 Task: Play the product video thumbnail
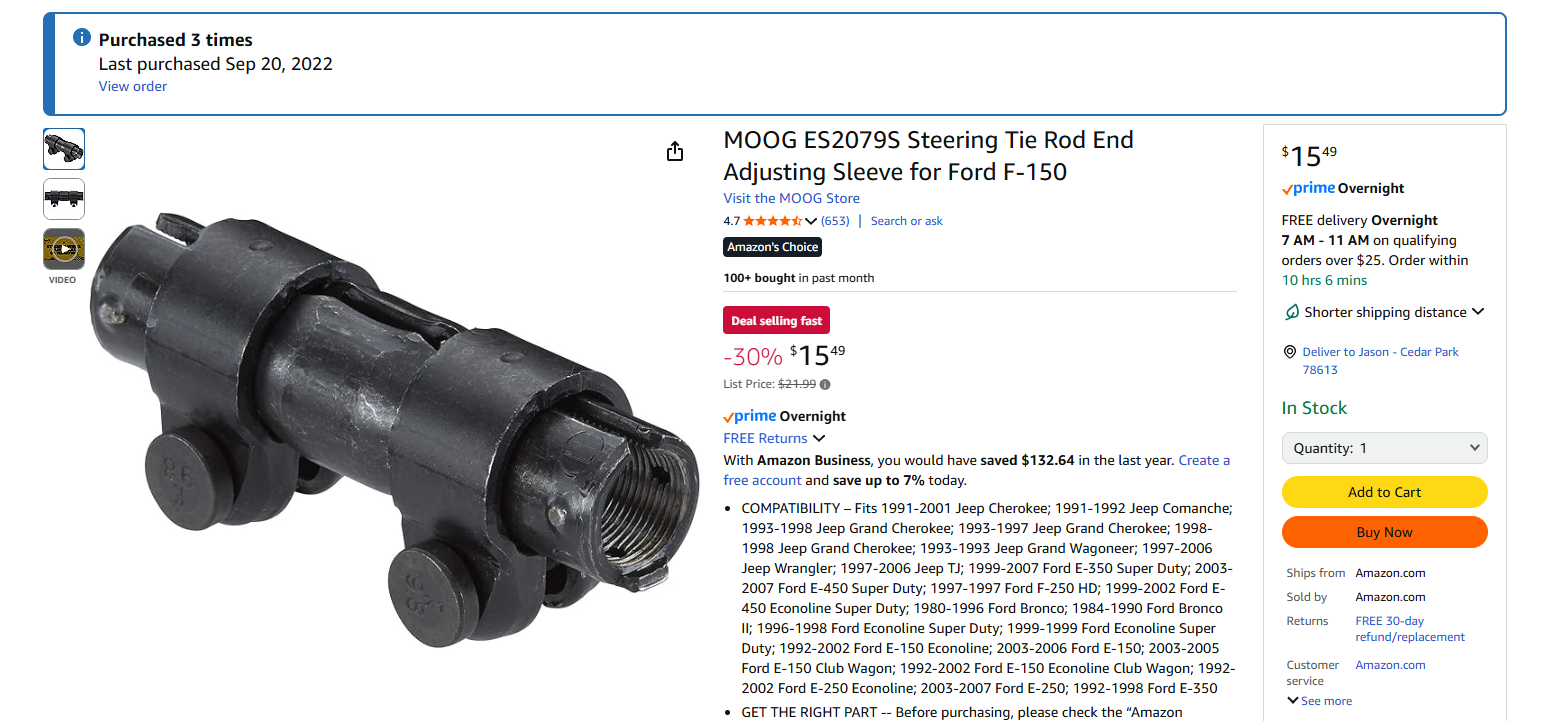[x=64, y=249]
